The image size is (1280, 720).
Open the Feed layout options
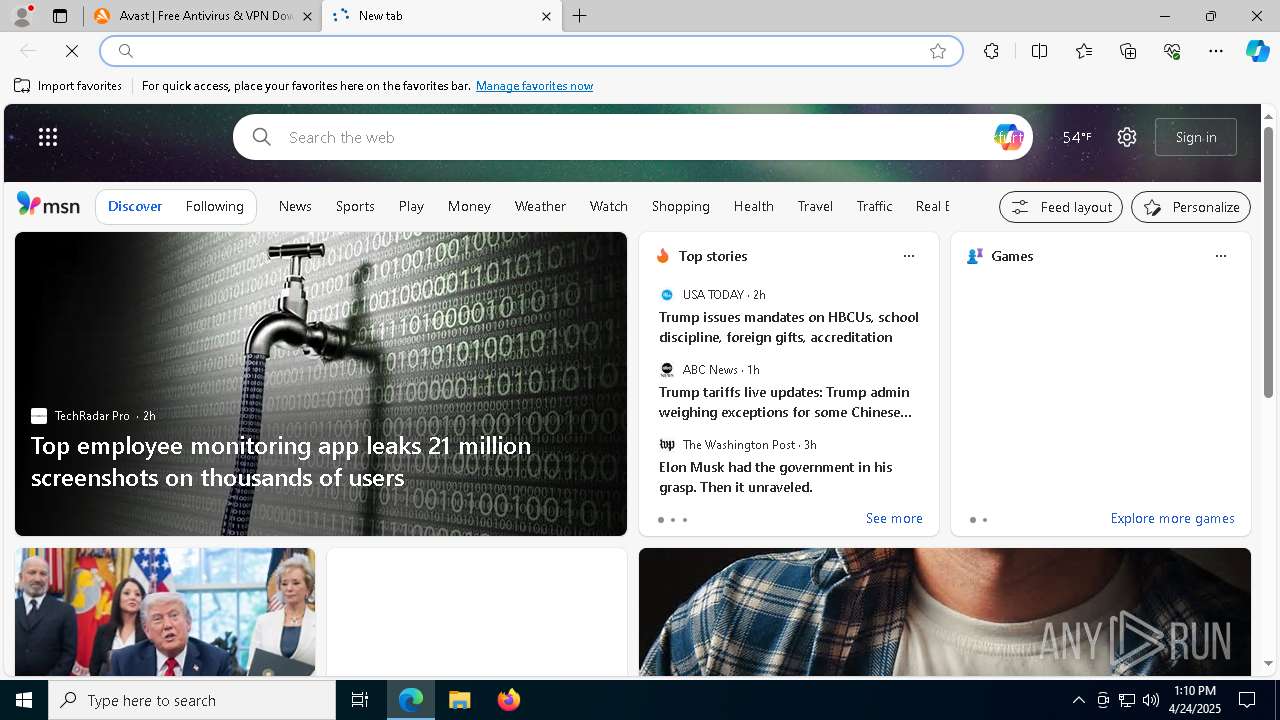pyautogui.click(x=1061, y=207)
